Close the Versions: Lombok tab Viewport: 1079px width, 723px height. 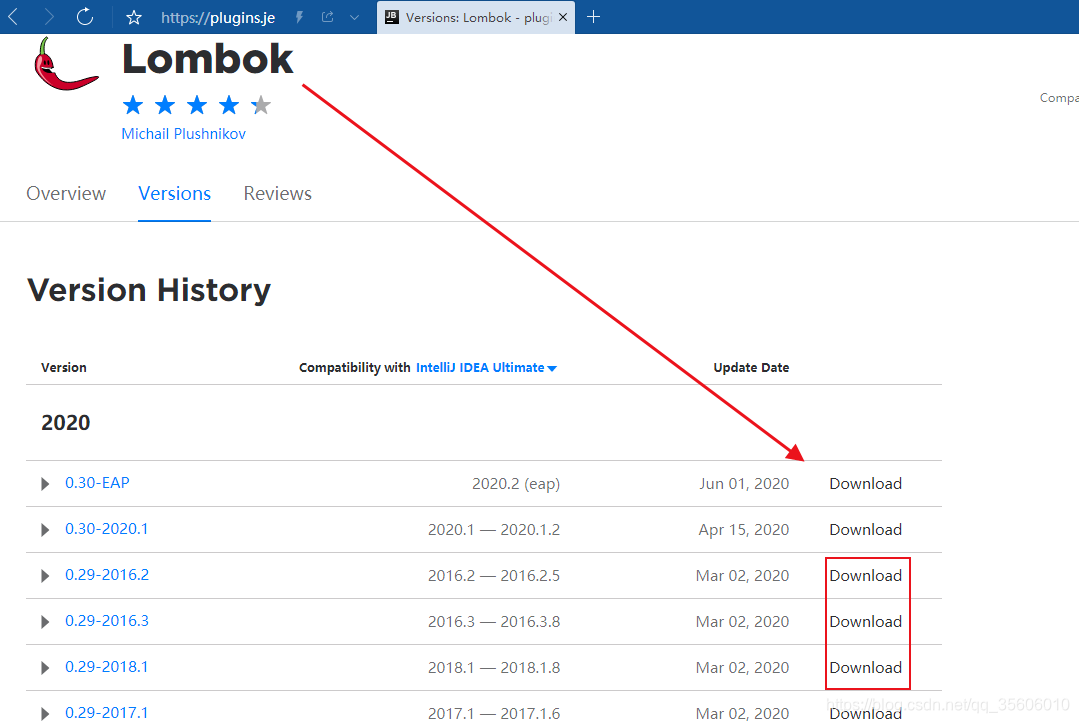tap(563, 17)
